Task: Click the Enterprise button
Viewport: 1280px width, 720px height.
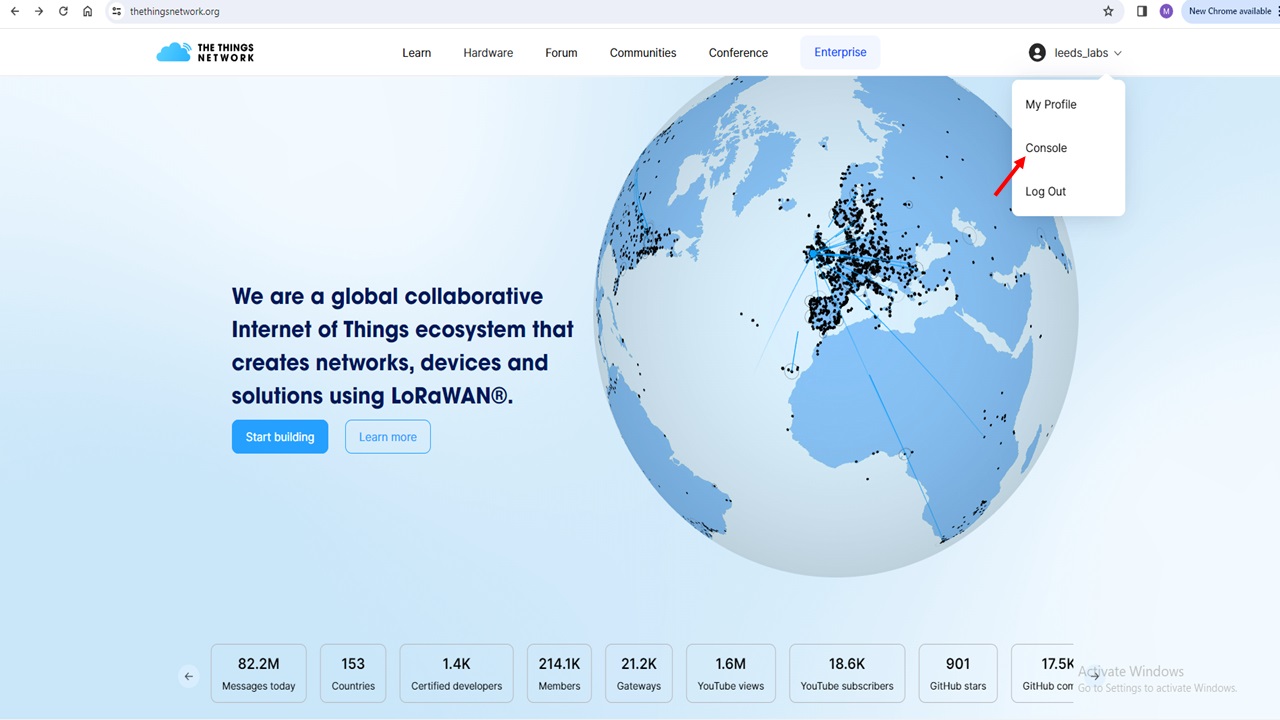Action: pos(840,52)
